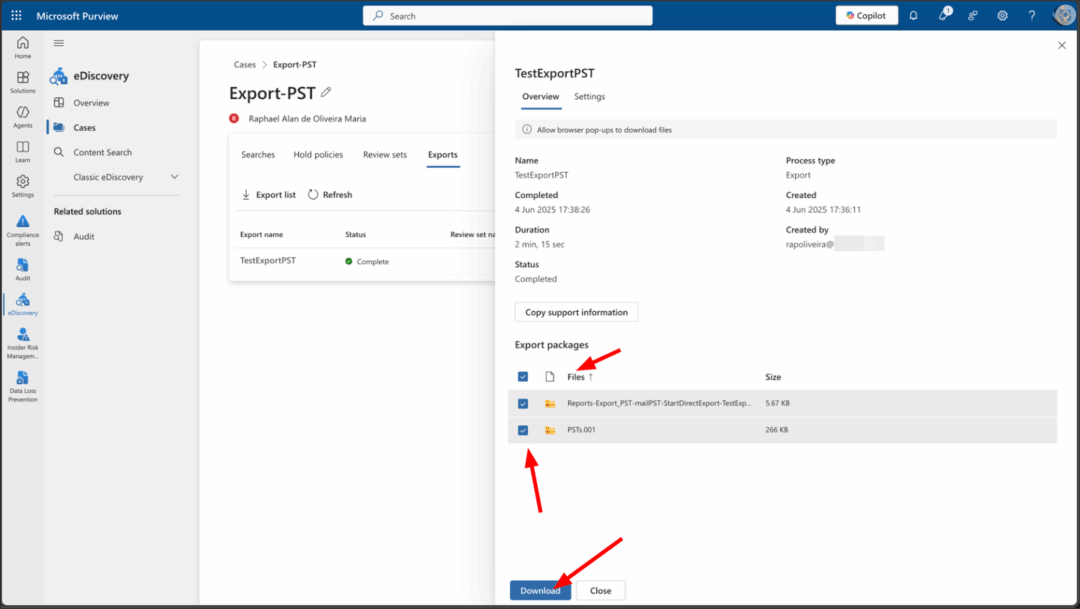
Task: Open Insider Risk Management in left rail
Action: pos(23,343)
